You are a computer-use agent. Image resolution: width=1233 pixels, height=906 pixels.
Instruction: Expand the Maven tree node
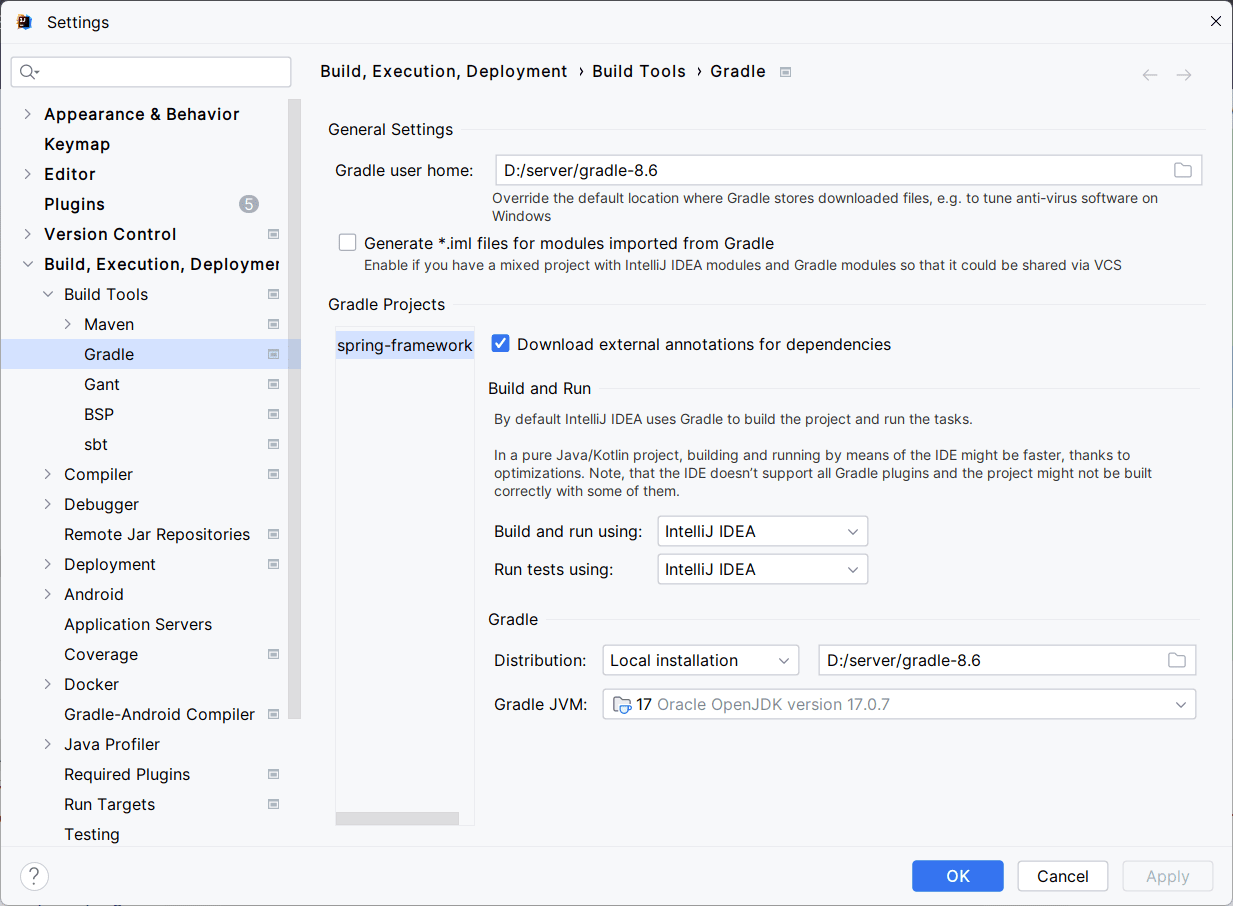67,324
